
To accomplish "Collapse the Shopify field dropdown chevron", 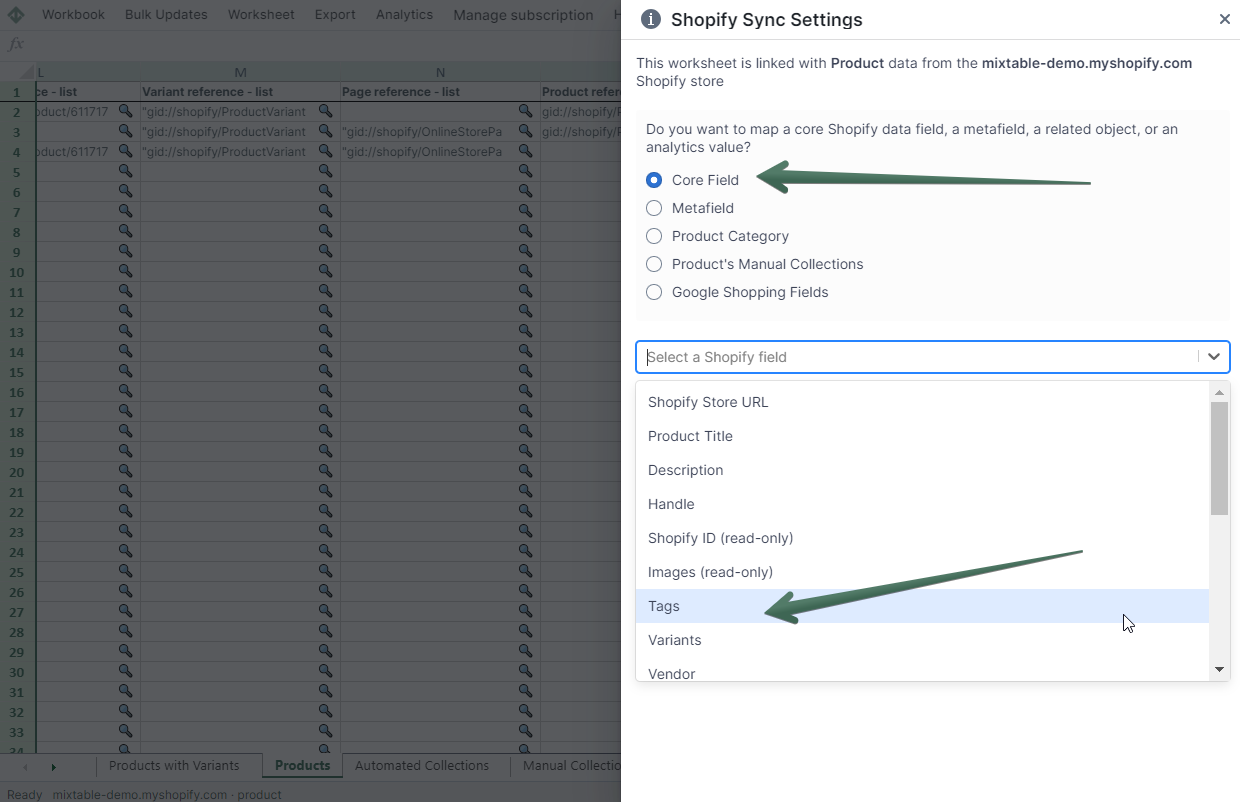I will (1214, 357).
